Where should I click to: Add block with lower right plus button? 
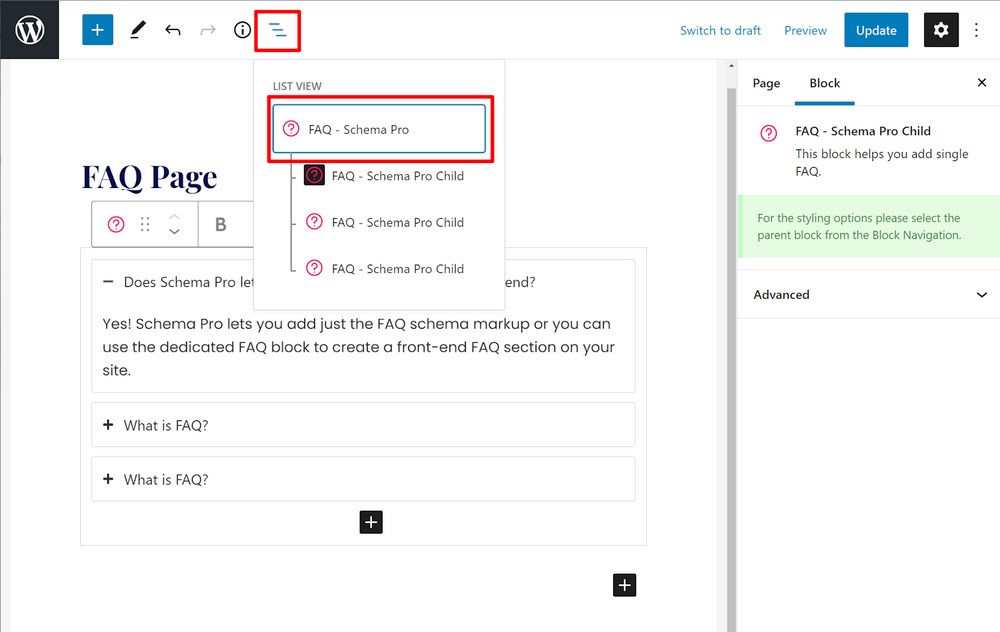tap(624, 585)
